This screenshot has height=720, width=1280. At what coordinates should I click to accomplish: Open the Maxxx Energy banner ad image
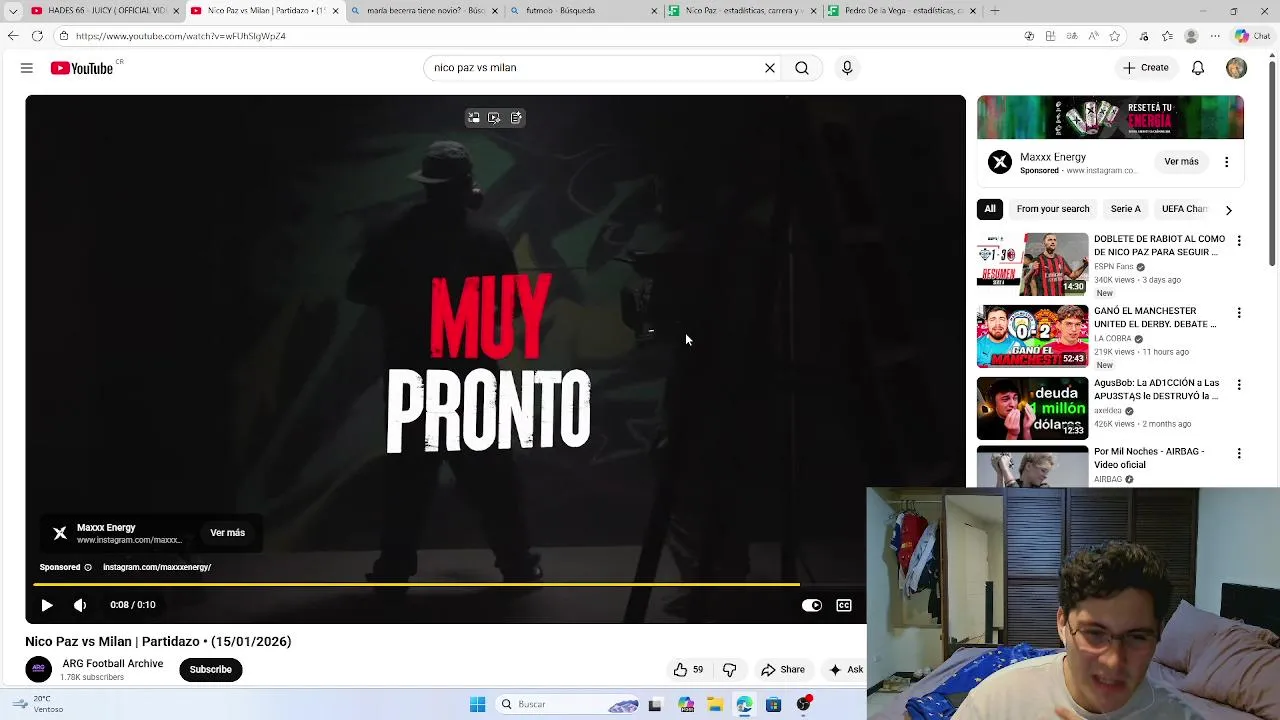(1110, 118)
